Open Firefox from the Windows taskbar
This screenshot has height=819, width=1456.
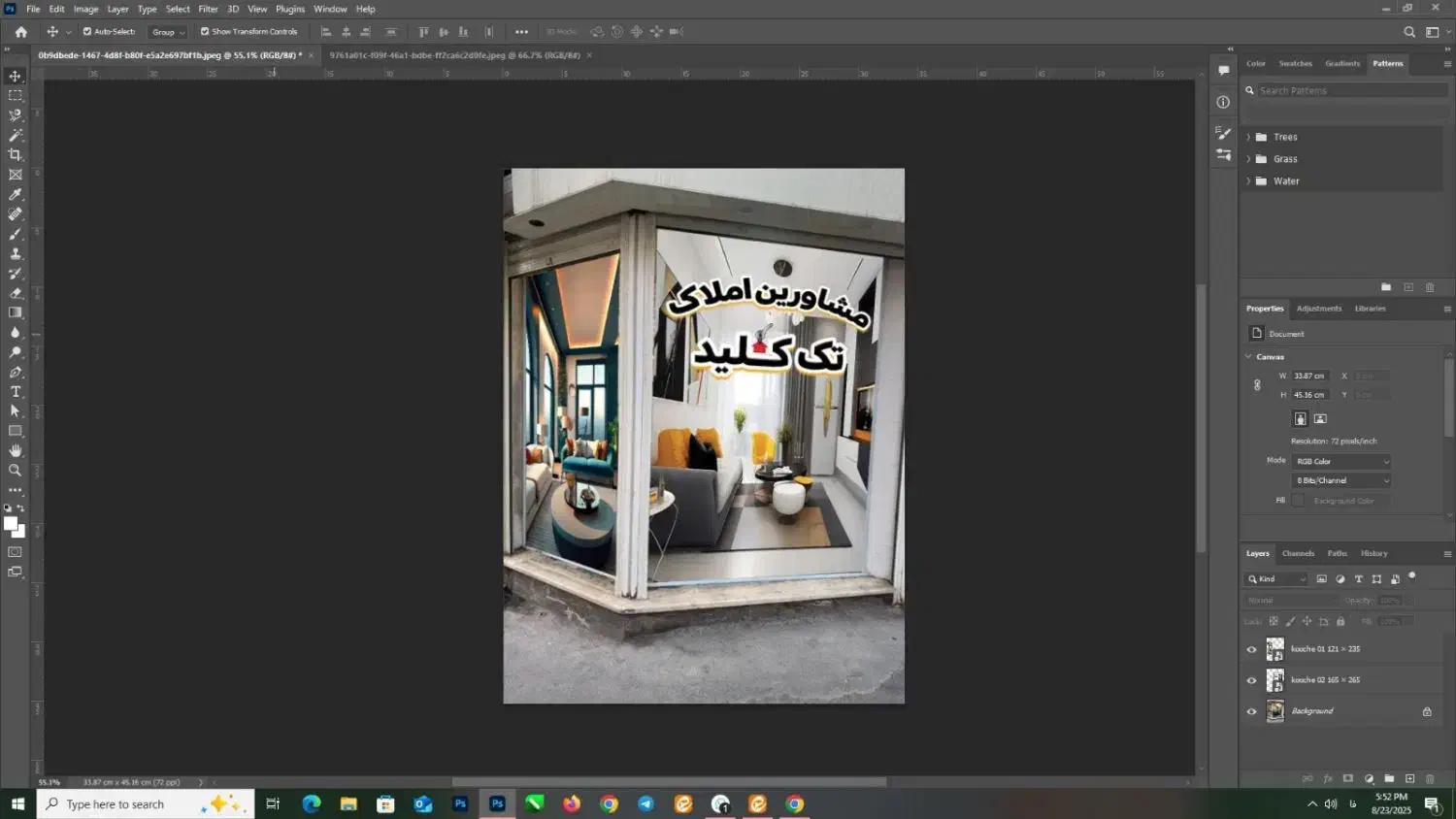point(572,804)
